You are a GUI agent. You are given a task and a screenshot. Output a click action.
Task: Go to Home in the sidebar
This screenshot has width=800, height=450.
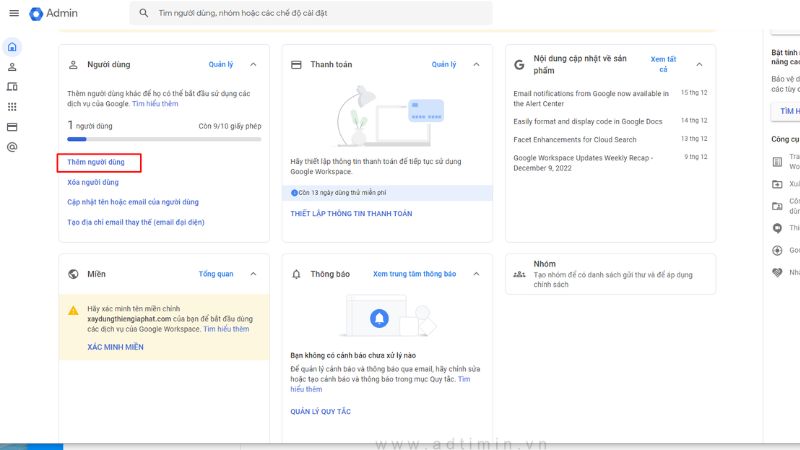coord(12,47)
